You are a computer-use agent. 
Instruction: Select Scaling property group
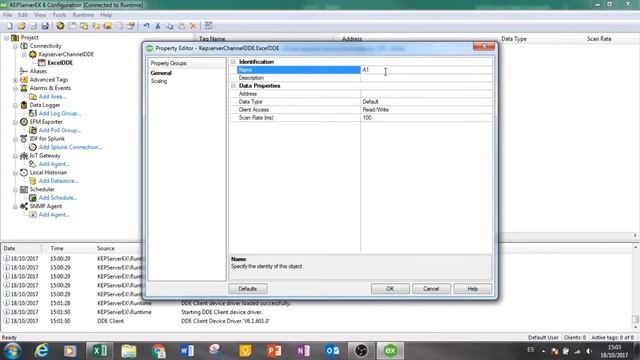pos(159,81)
